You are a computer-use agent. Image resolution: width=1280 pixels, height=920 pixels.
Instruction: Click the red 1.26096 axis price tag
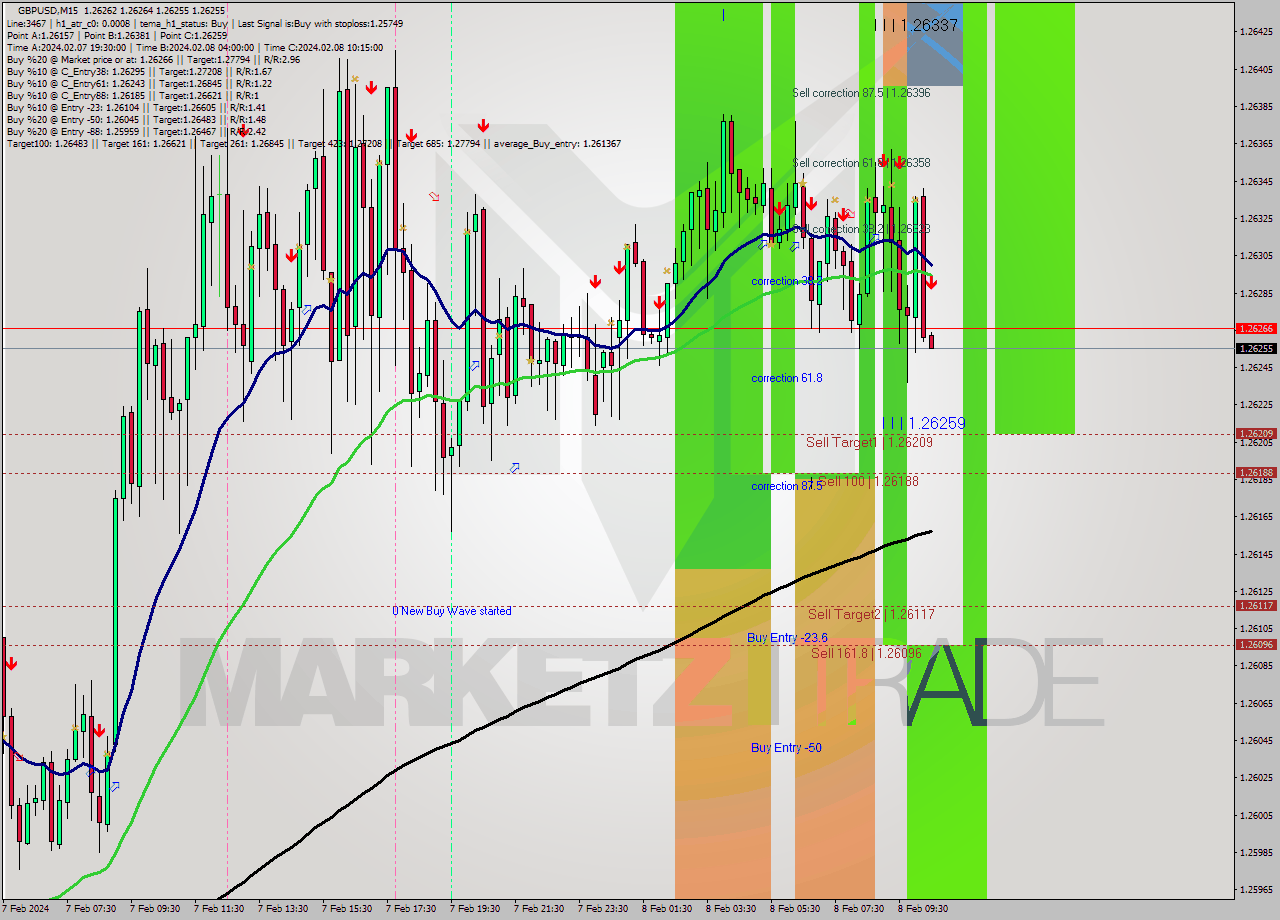(x=1255, y=645)
